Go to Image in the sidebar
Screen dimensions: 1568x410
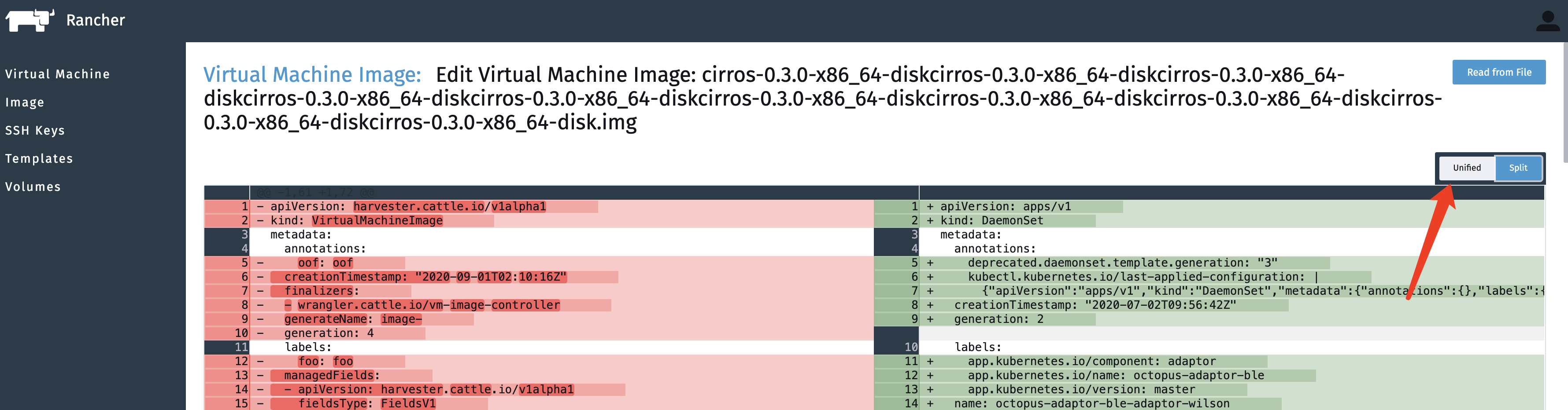point(24,102)
